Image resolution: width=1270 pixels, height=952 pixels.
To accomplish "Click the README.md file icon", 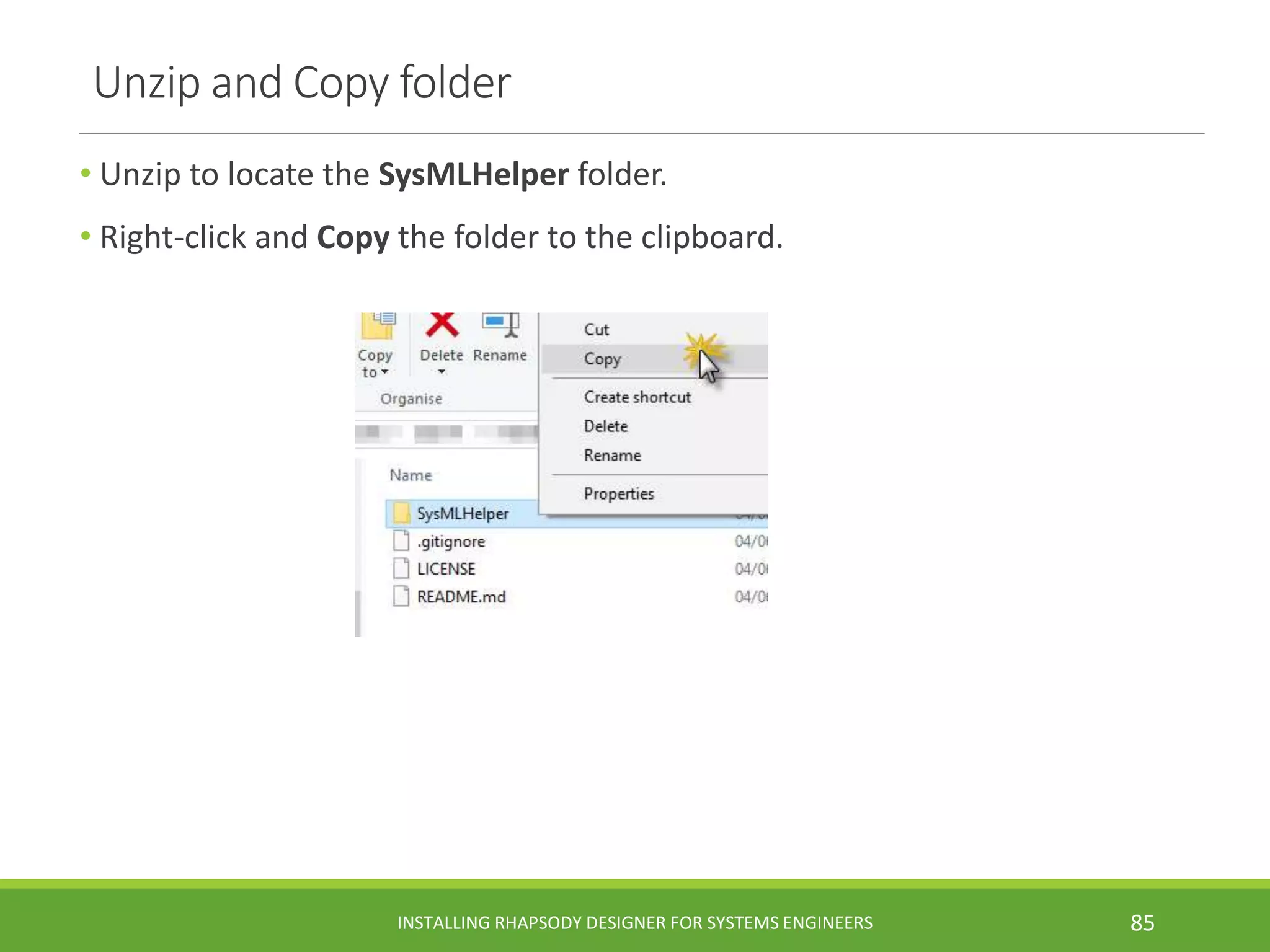I will click(402, 596).
